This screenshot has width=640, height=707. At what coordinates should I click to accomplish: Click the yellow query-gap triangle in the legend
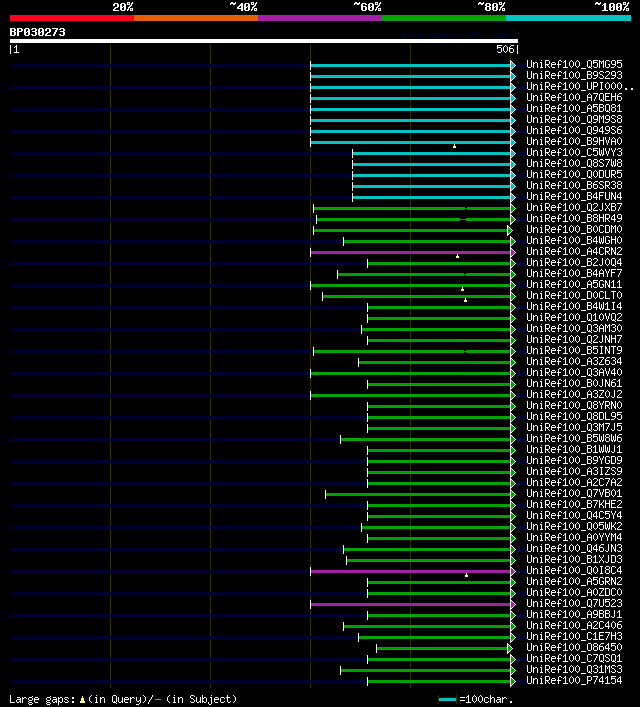click(82, 700)
